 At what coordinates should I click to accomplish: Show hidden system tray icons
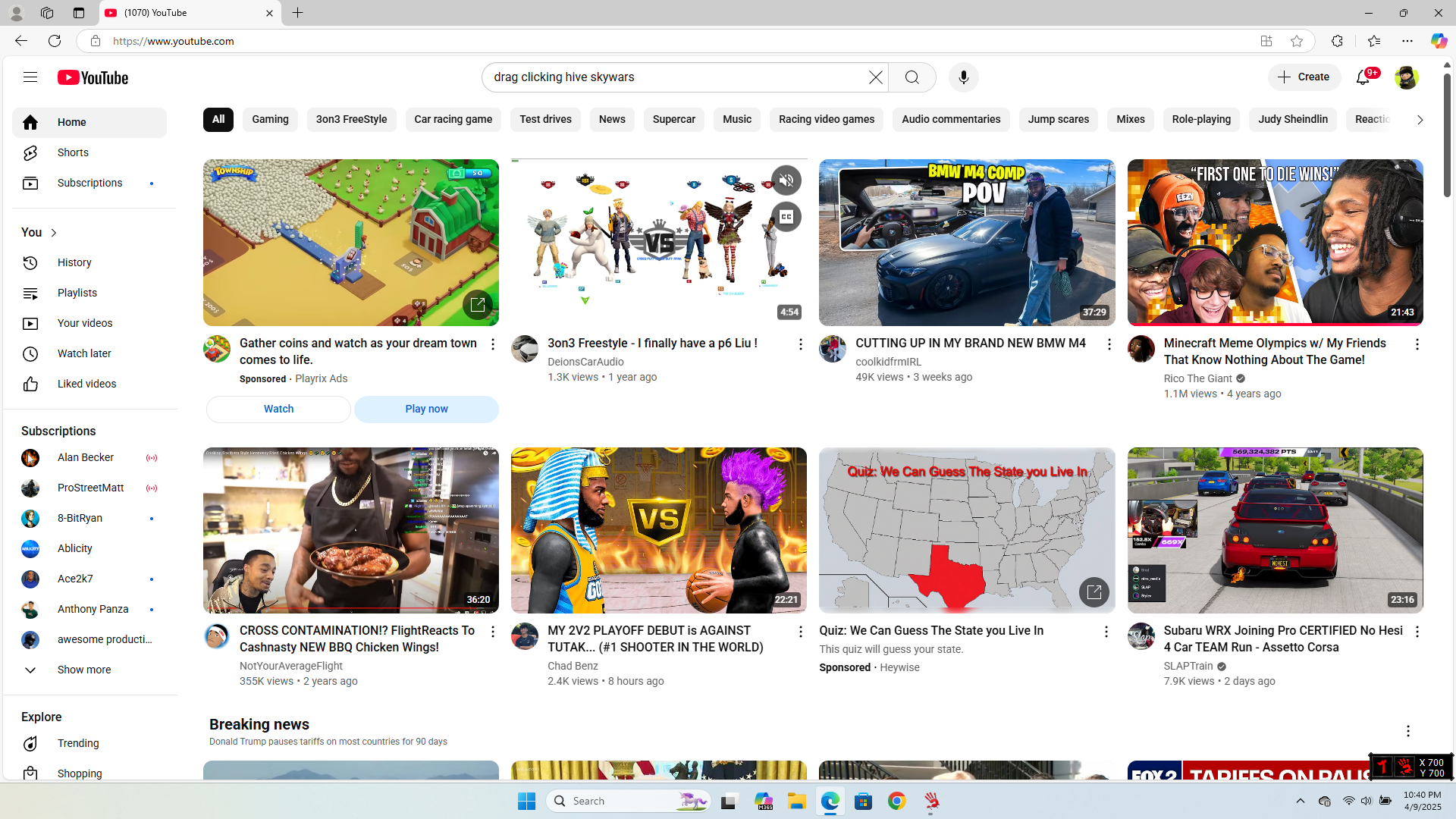tap(1300, 801)
